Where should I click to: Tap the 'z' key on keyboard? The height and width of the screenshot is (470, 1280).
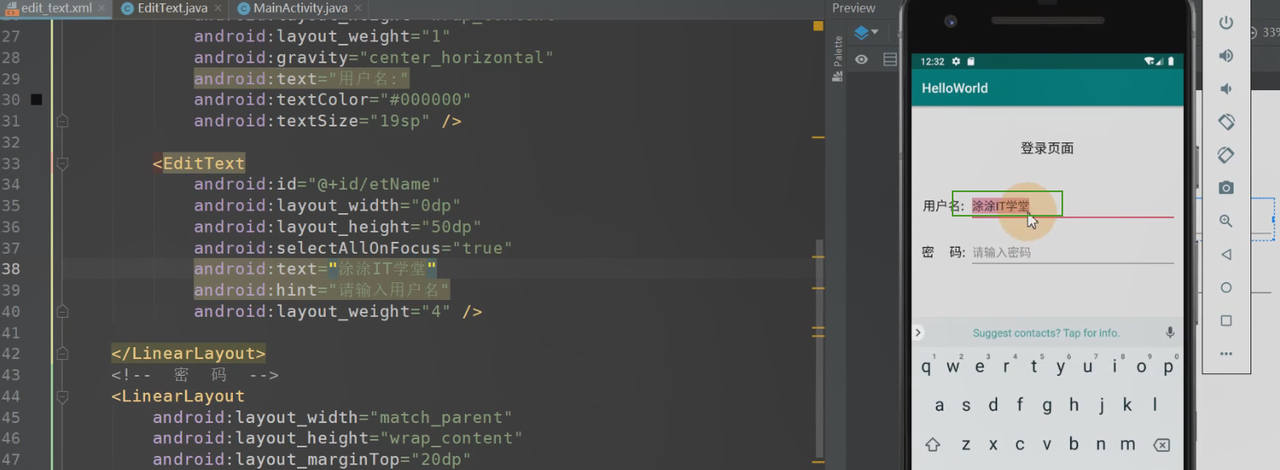coord(966,445)
